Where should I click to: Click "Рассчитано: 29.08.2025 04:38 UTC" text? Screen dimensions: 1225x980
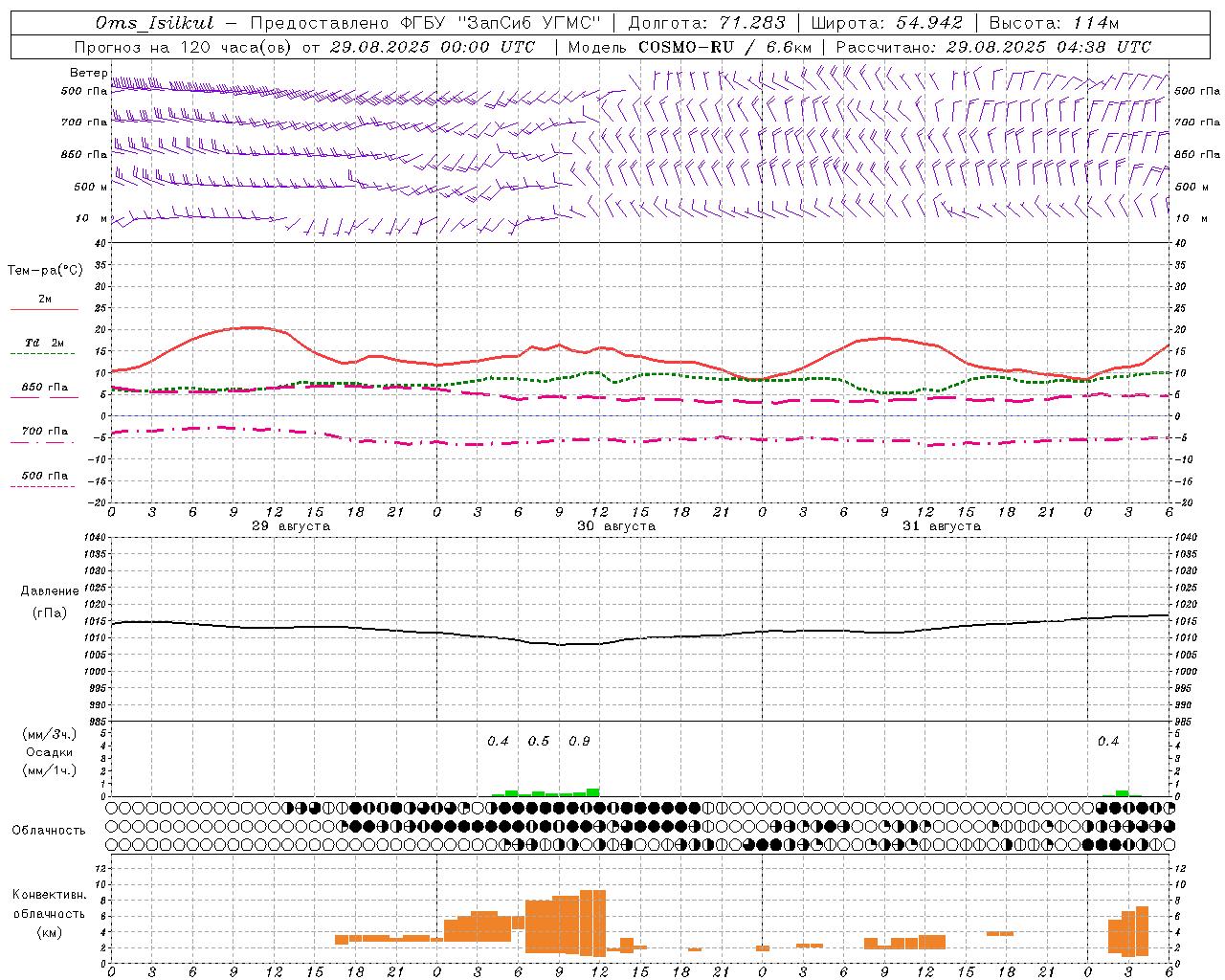point(993,47)
